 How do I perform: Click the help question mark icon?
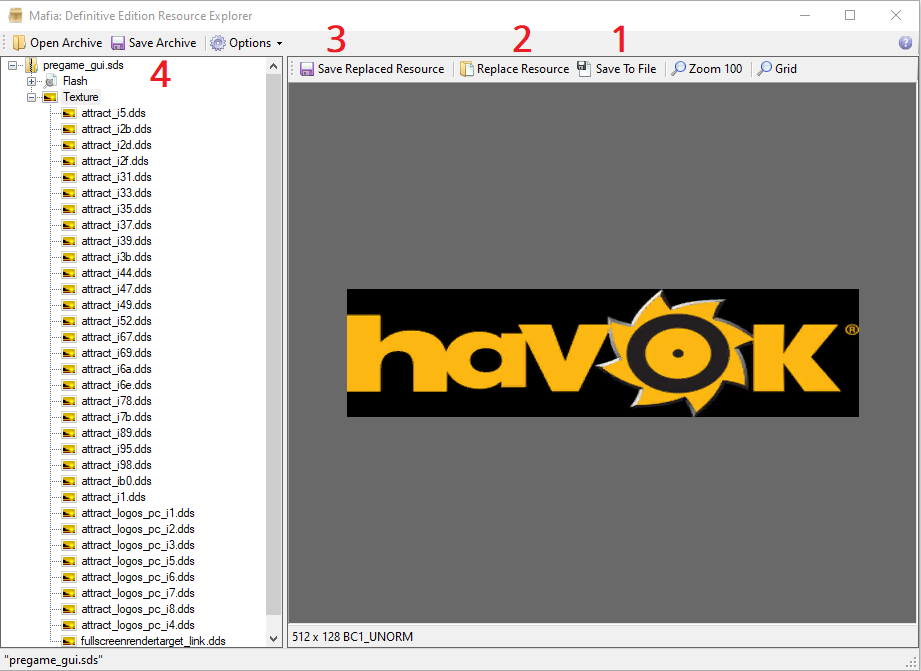905,43
